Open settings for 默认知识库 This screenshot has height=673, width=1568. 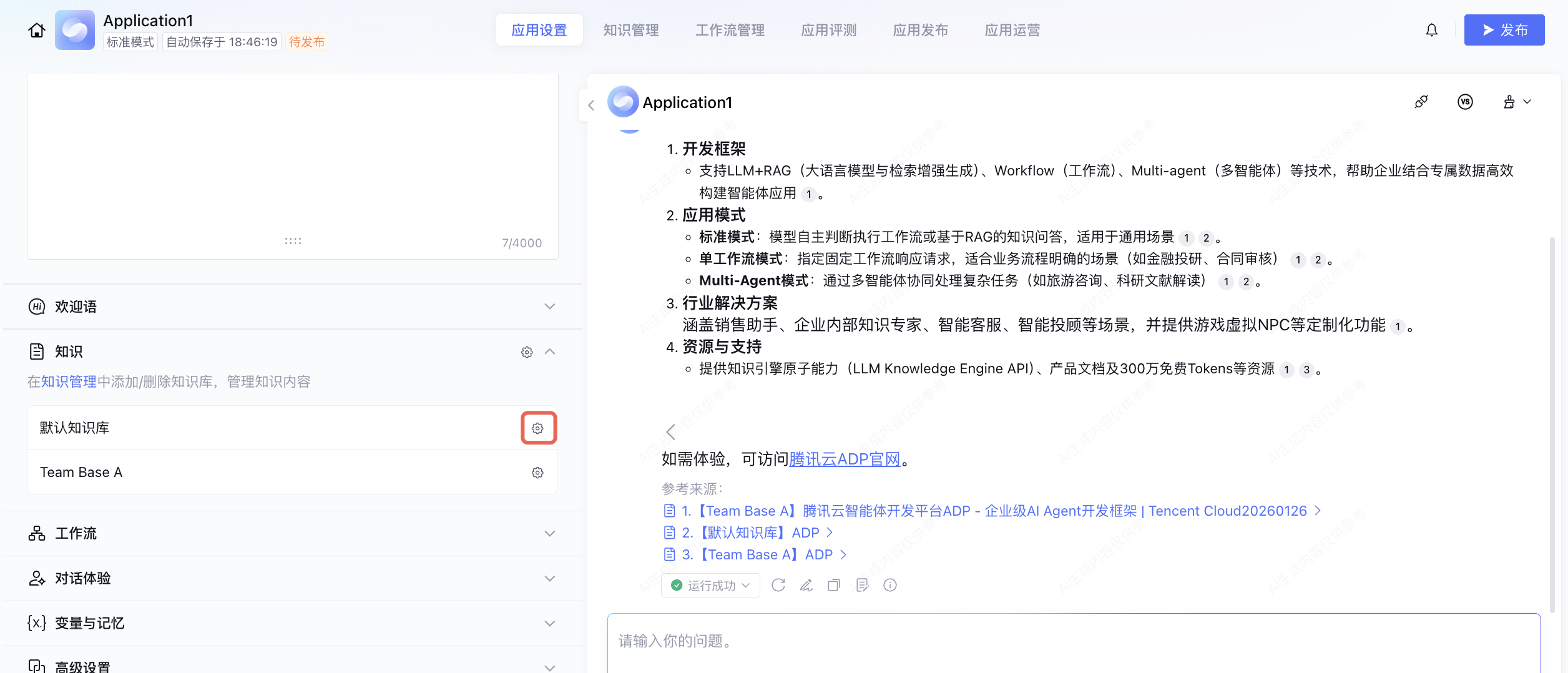[537, 428]
